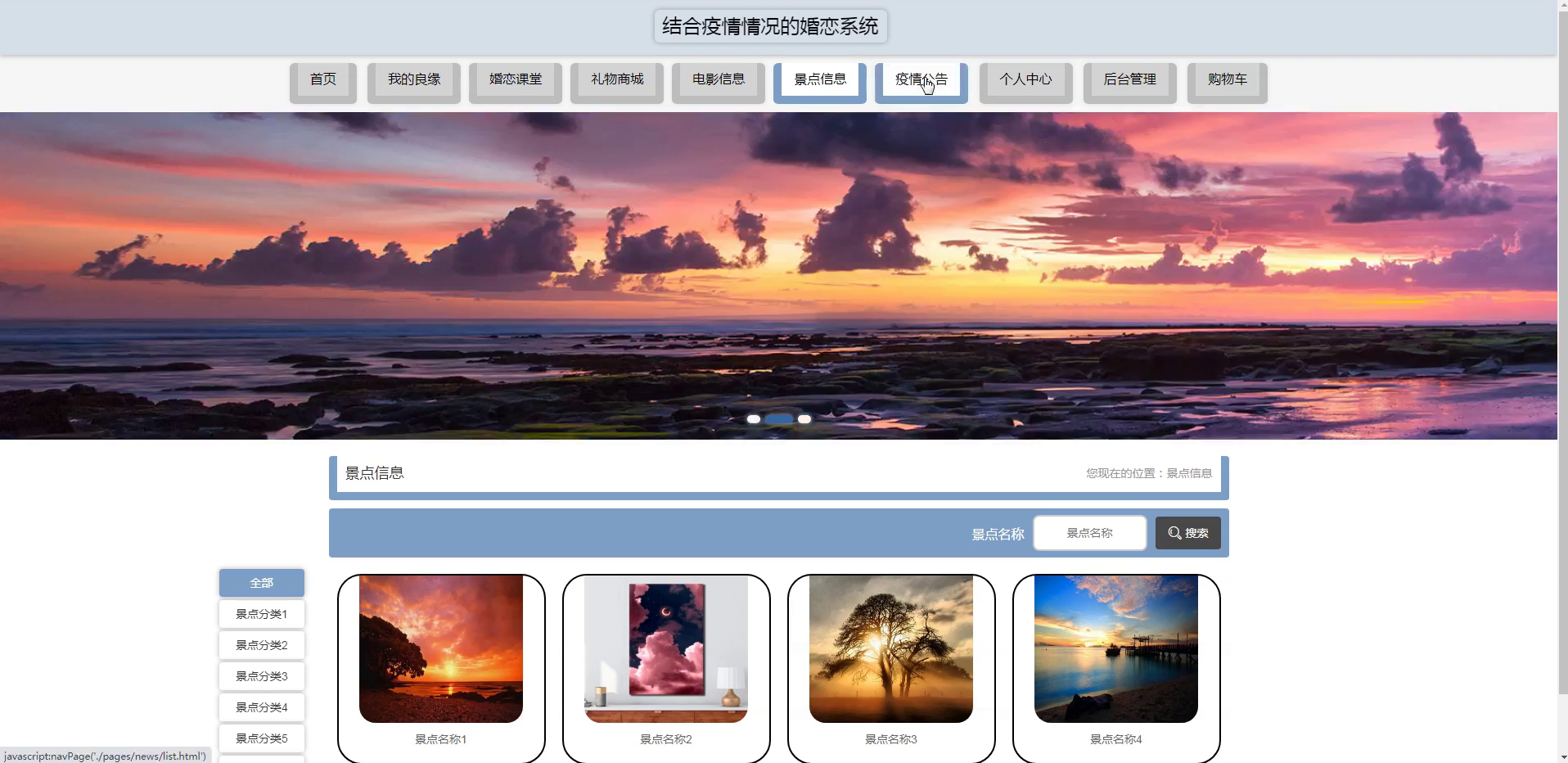Screen dimensions: 1568x763
Task: Open 婚恋课堂 in the navigation bar
Action: [x=516, y=83]
